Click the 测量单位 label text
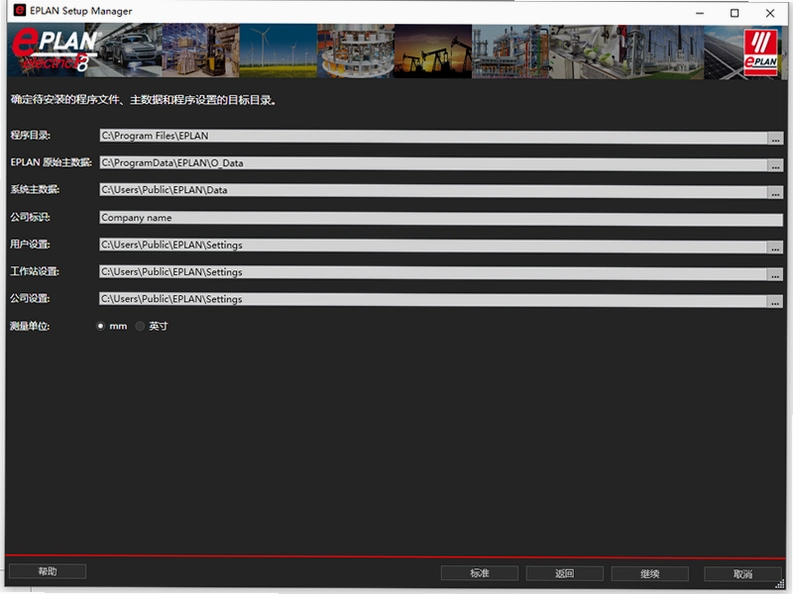Viewport: 793px width, 594px height. click(x=30, y=326)
